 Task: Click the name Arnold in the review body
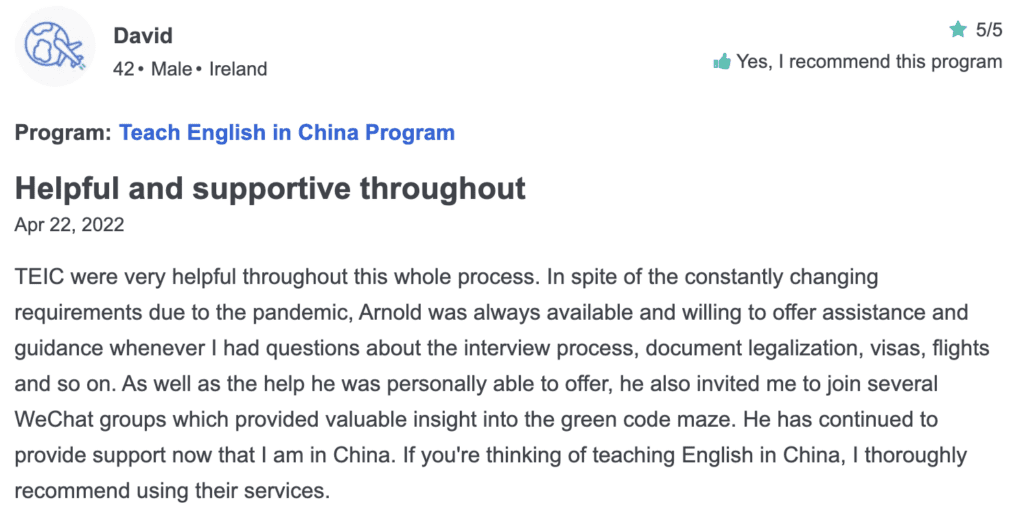391,312
